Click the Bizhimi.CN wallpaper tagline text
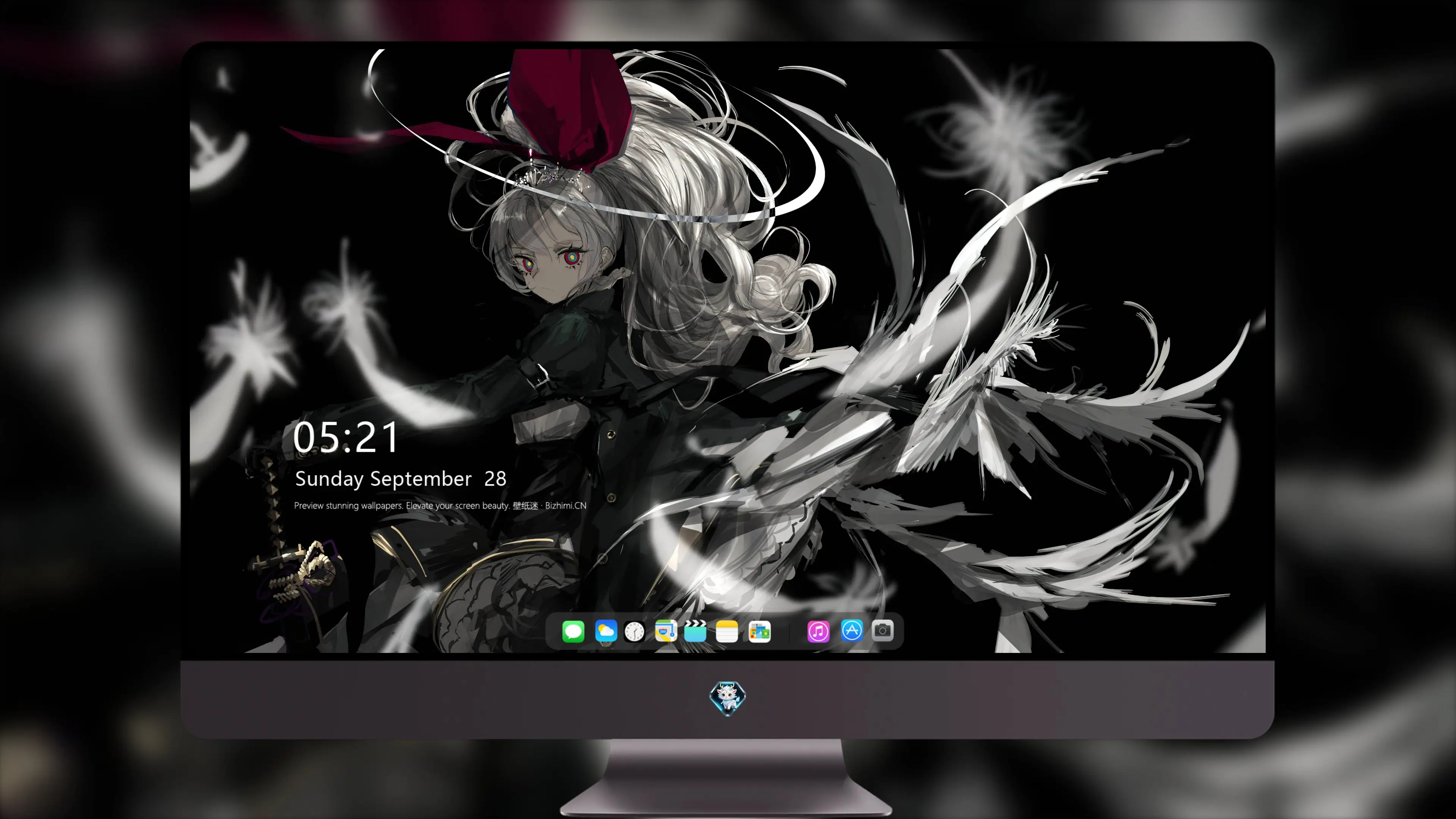This screenshot has height=819, width=1456. coord(440,505)
